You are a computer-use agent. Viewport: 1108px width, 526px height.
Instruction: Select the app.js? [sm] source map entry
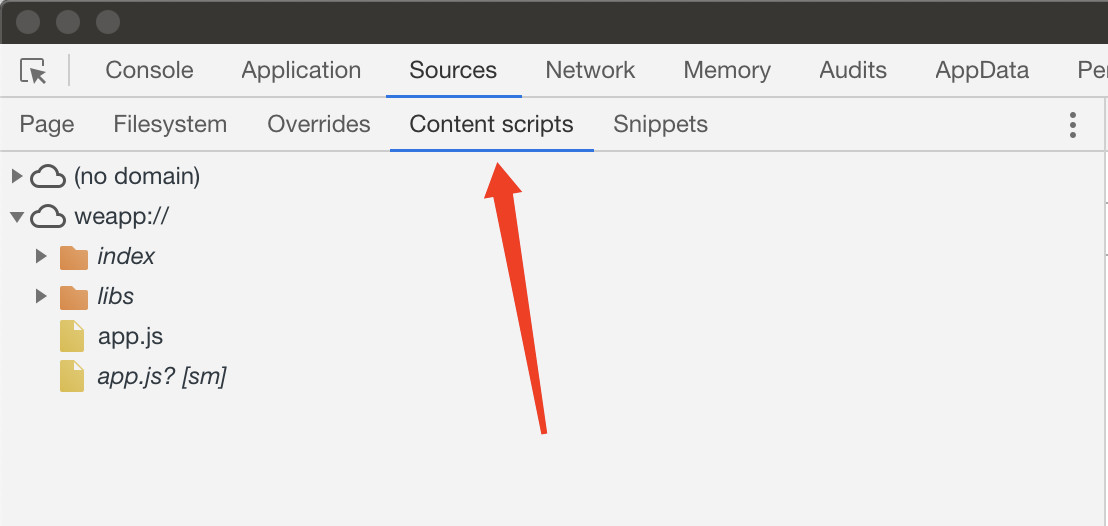(162, 377)
